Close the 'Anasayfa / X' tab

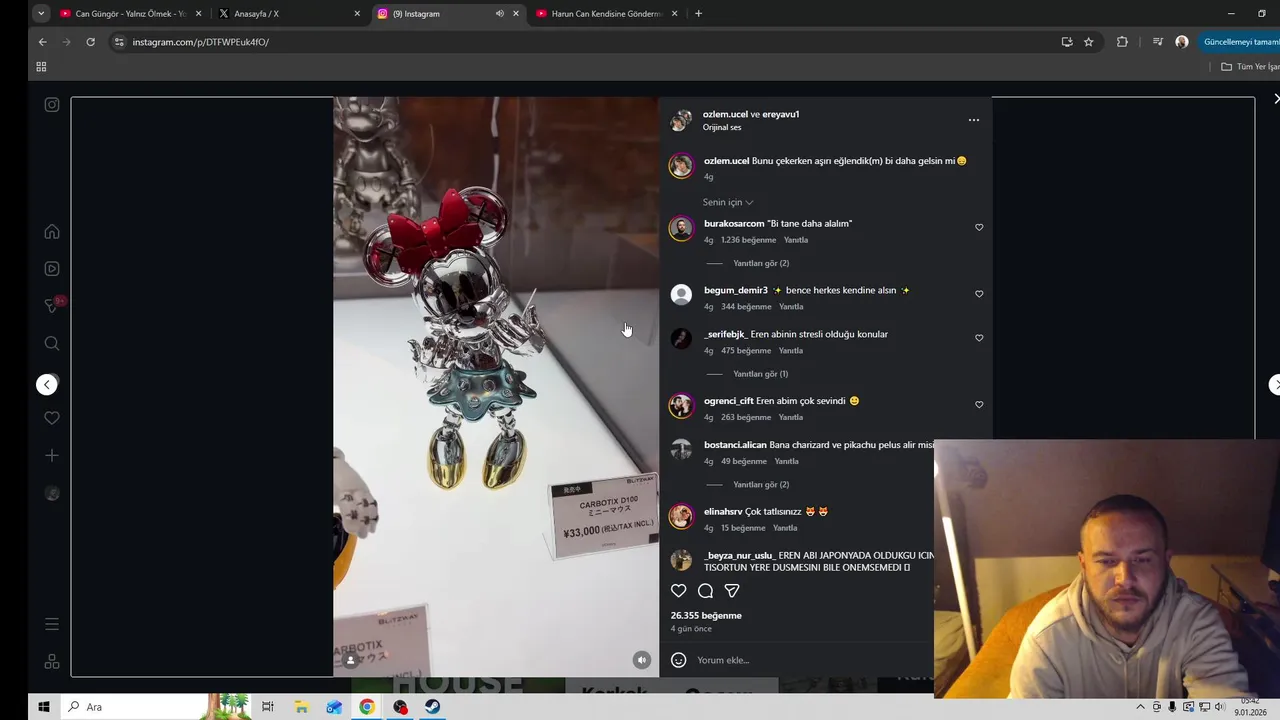tap(357, 14)
